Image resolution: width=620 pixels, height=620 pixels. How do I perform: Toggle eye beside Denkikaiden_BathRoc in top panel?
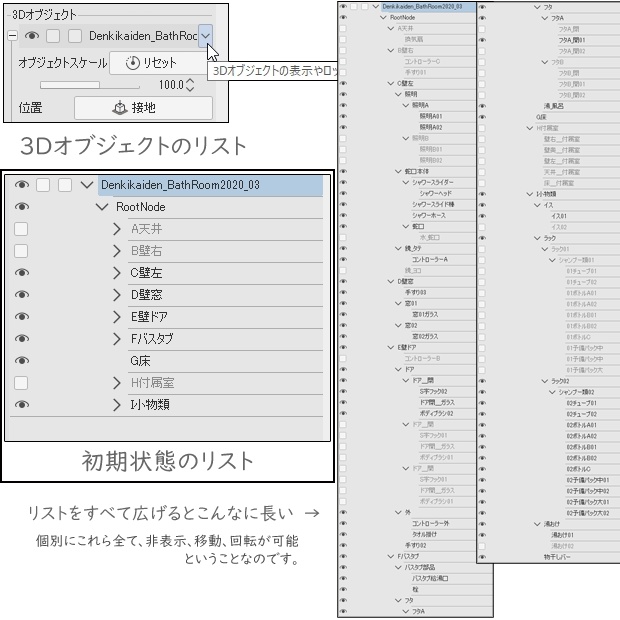[x=32, y=36]
